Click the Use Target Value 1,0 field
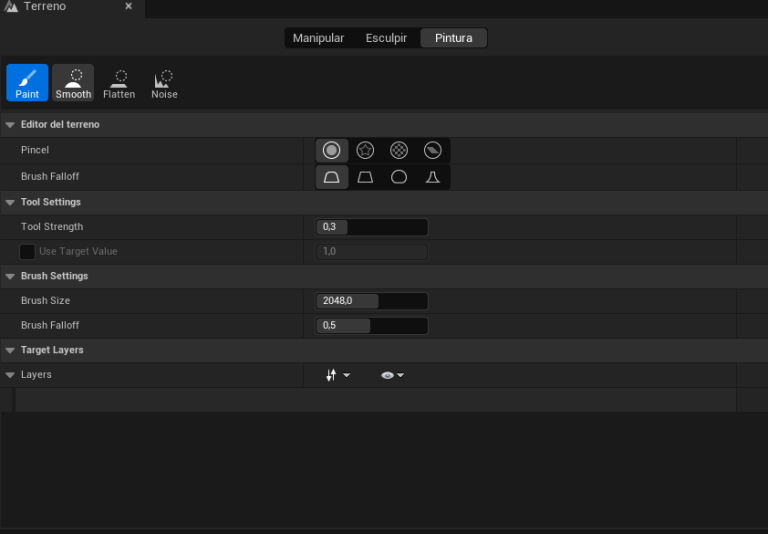Screen dimensions: 768x534 [372, 252]
